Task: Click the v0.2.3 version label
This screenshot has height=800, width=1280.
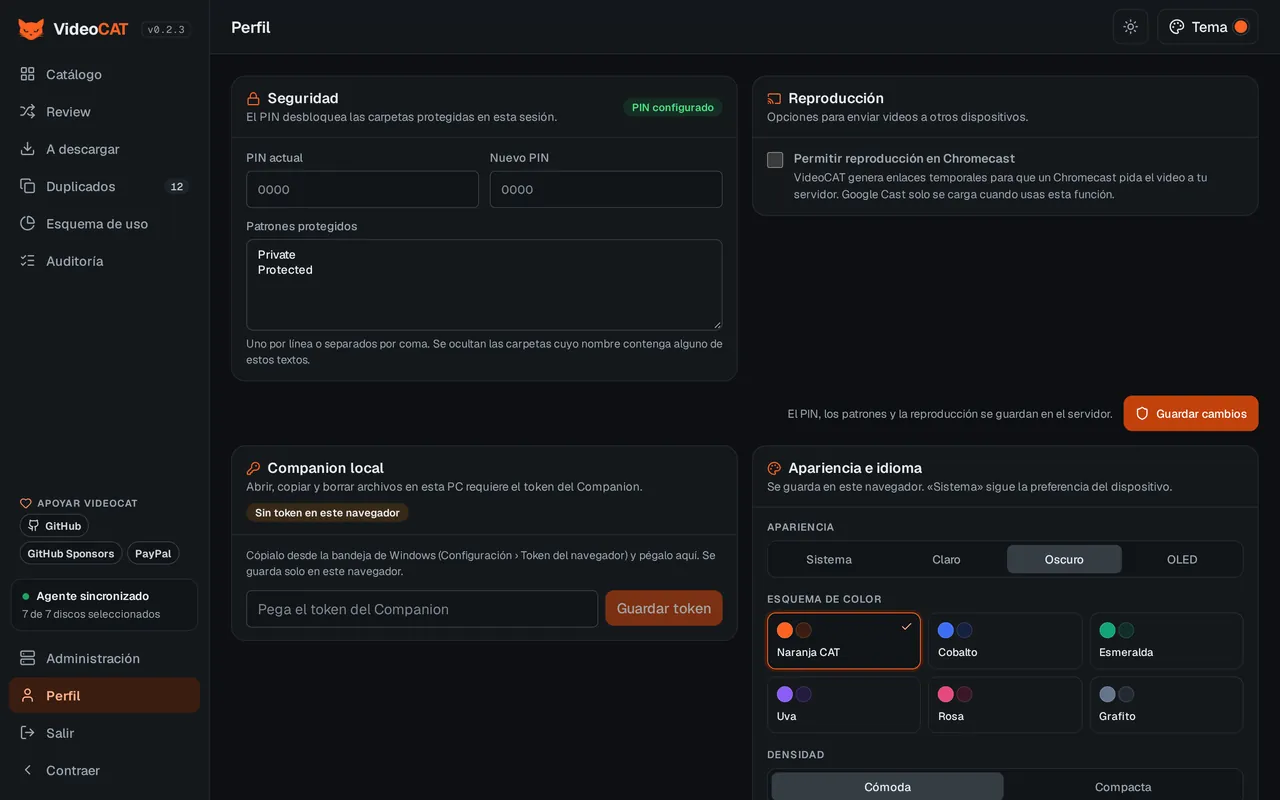Action: point(166,30)
